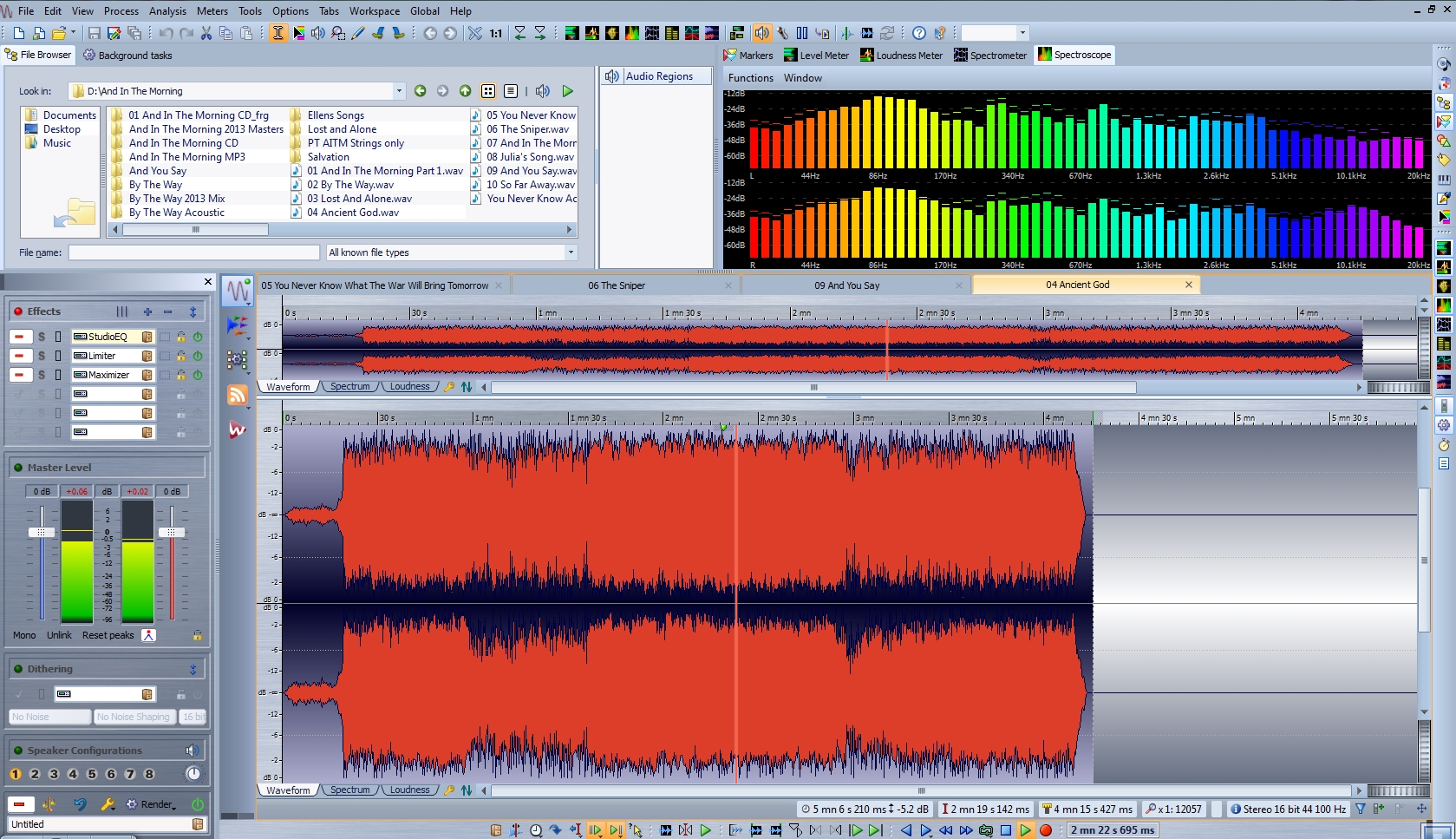Image resolution: width=1456 pixels, height=839 pixels.
Task: Adjust the right master level fader
Action: [172, 532]
